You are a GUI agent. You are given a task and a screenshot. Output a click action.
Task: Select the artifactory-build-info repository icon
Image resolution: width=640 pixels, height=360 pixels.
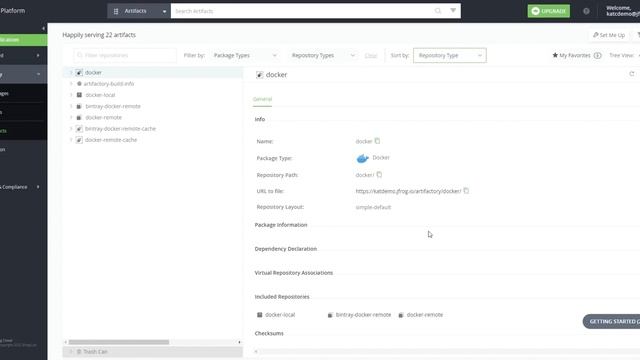pyautogui.click(x=79, y=84)
